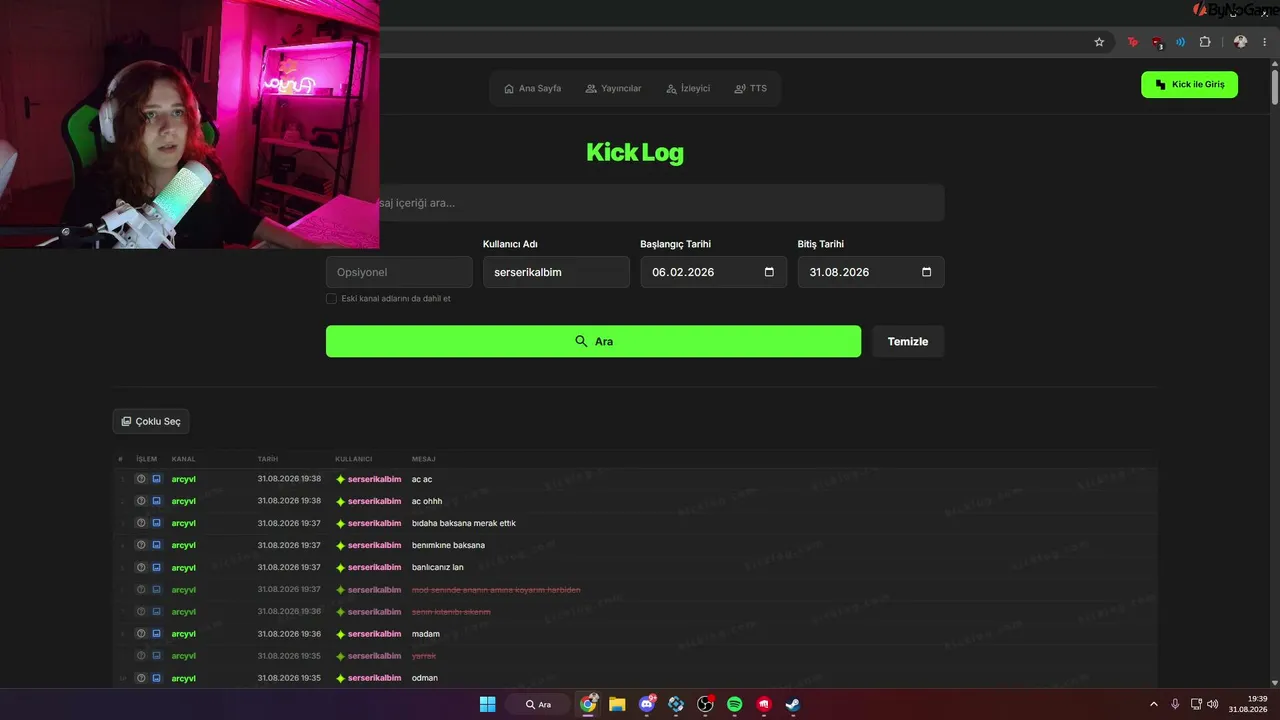This screenshot has height=720, width=1280.
Task: Click the blue image icon on the "madam" row
Action: point(156,634)
